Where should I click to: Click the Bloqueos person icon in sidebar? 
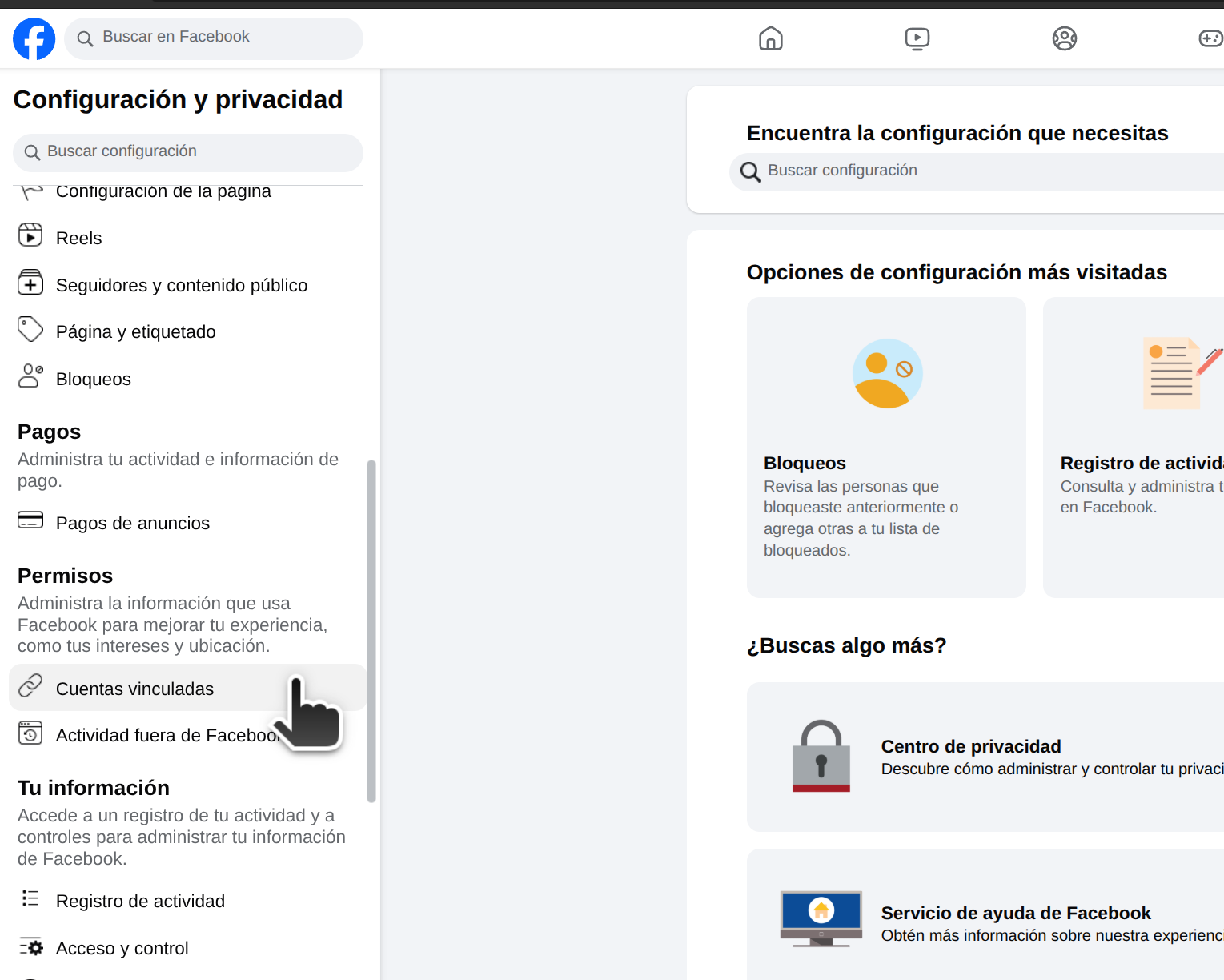pos(30,376)
